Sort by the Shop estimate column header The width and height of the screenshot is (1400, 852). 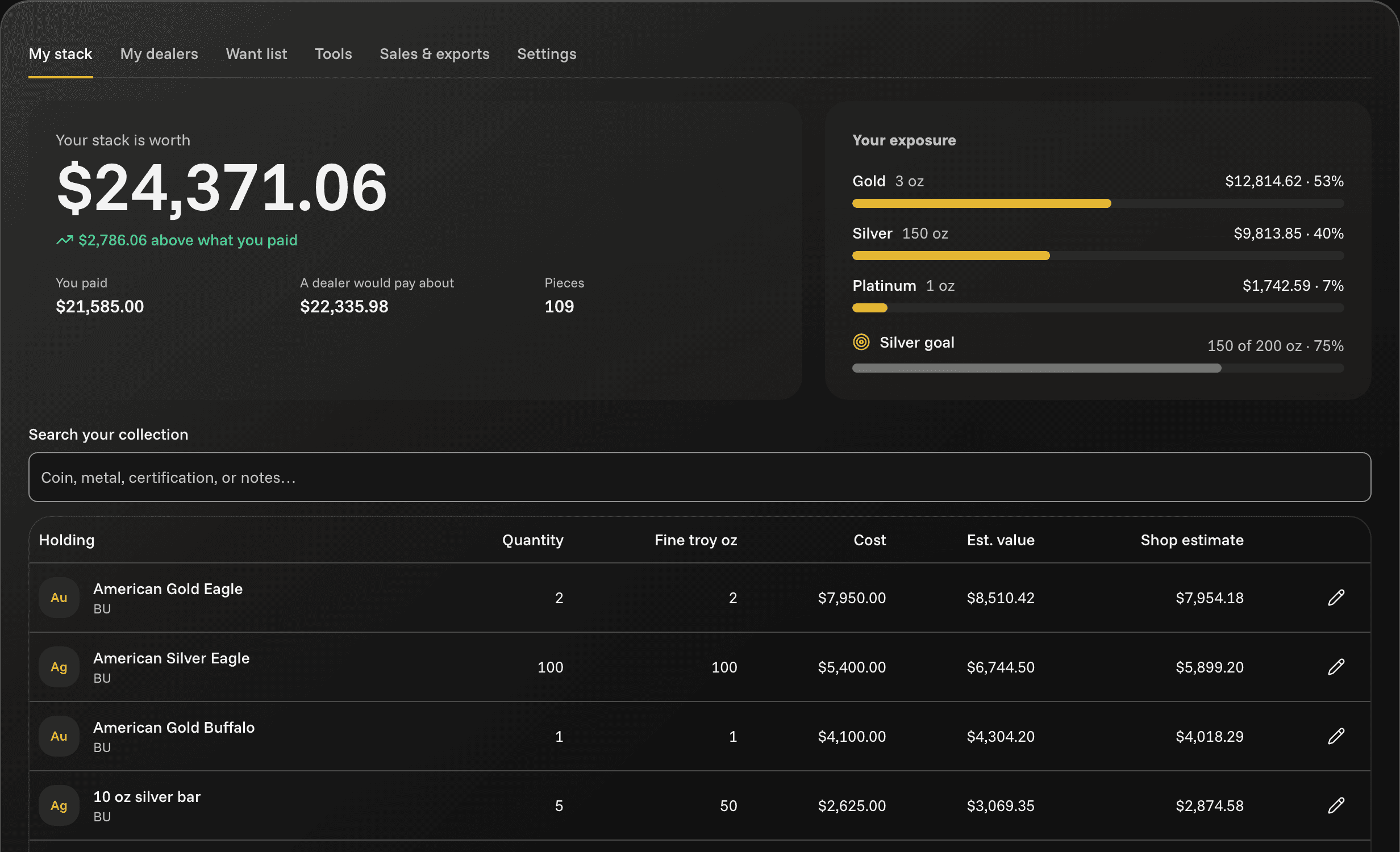(x=1192, y=540)
